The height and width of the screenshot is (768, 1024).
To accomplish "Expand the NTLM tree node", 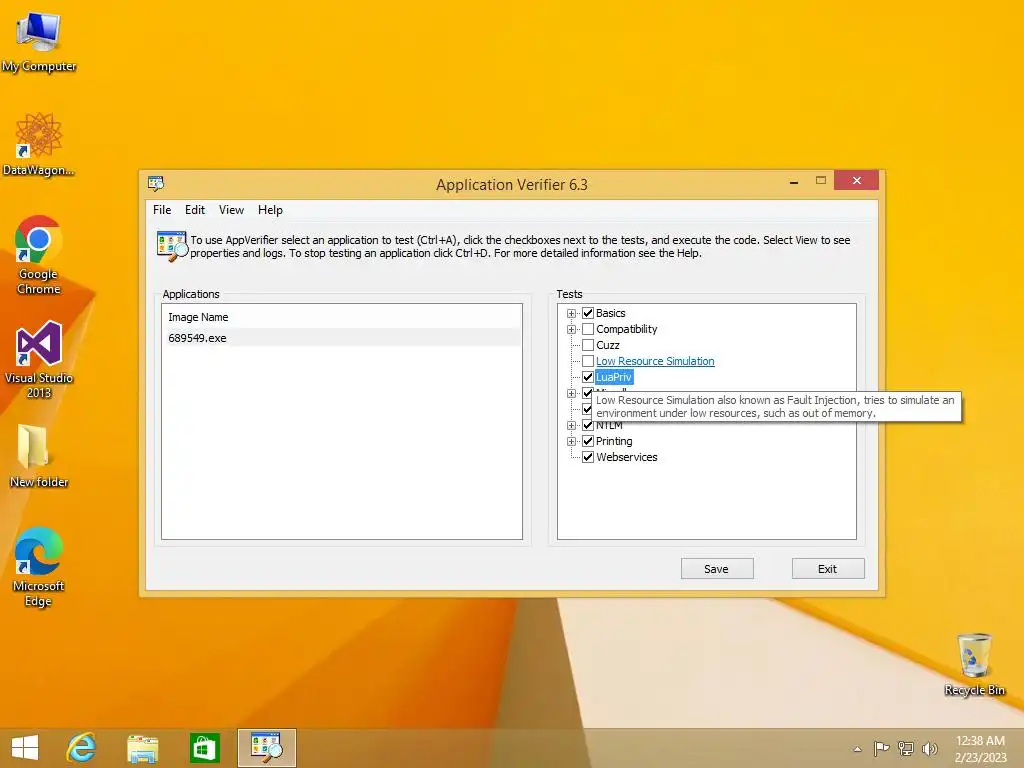I will click(x=571, y=425).
